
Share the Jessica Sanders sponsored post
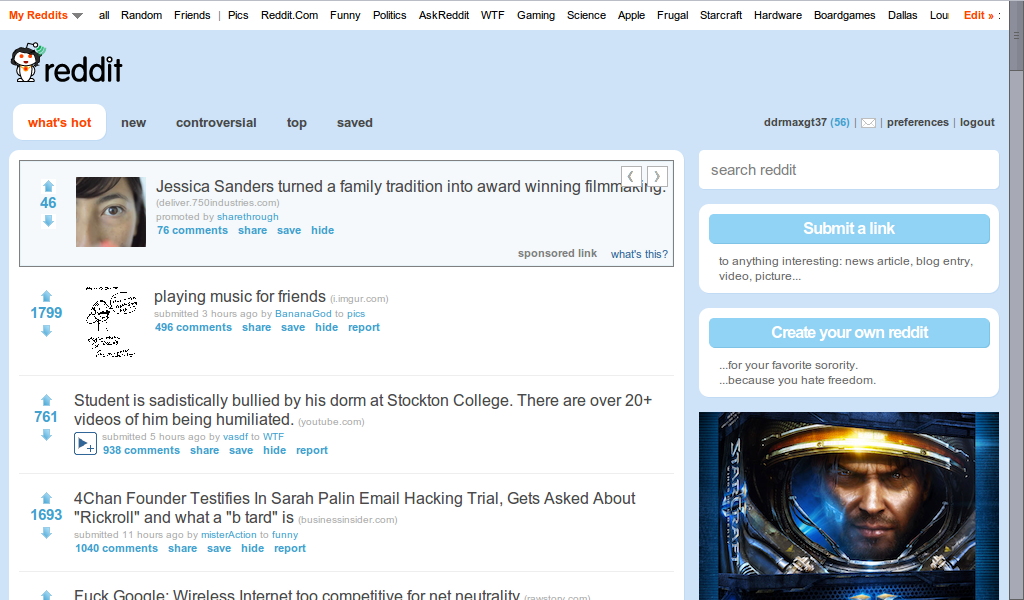tap(252, 230)
